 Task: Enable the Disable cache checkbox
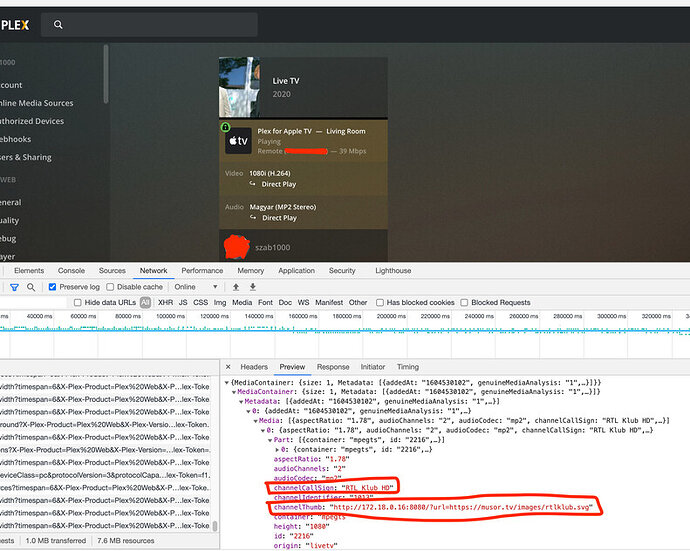click(110, 287)
